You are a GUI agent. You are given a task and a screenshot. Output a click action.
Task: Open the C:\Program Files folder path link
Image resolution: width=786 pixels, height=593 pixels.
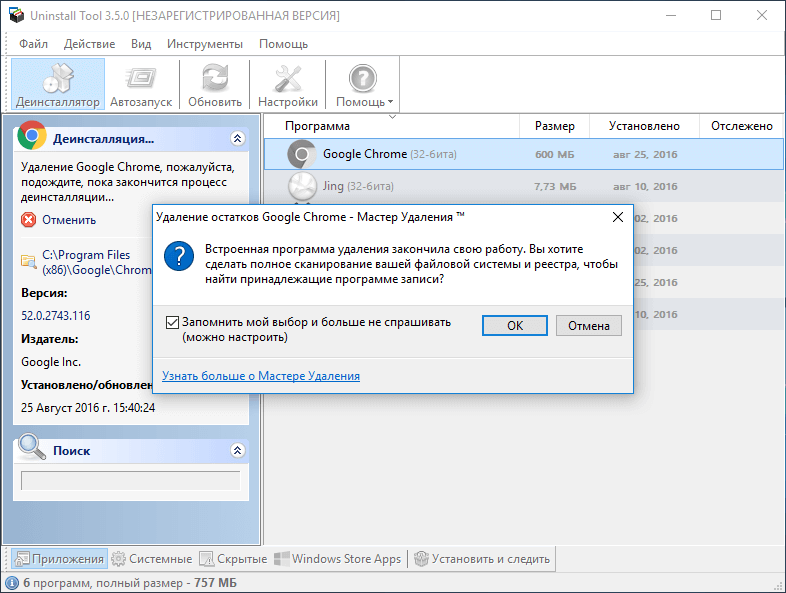pos(97,262)
